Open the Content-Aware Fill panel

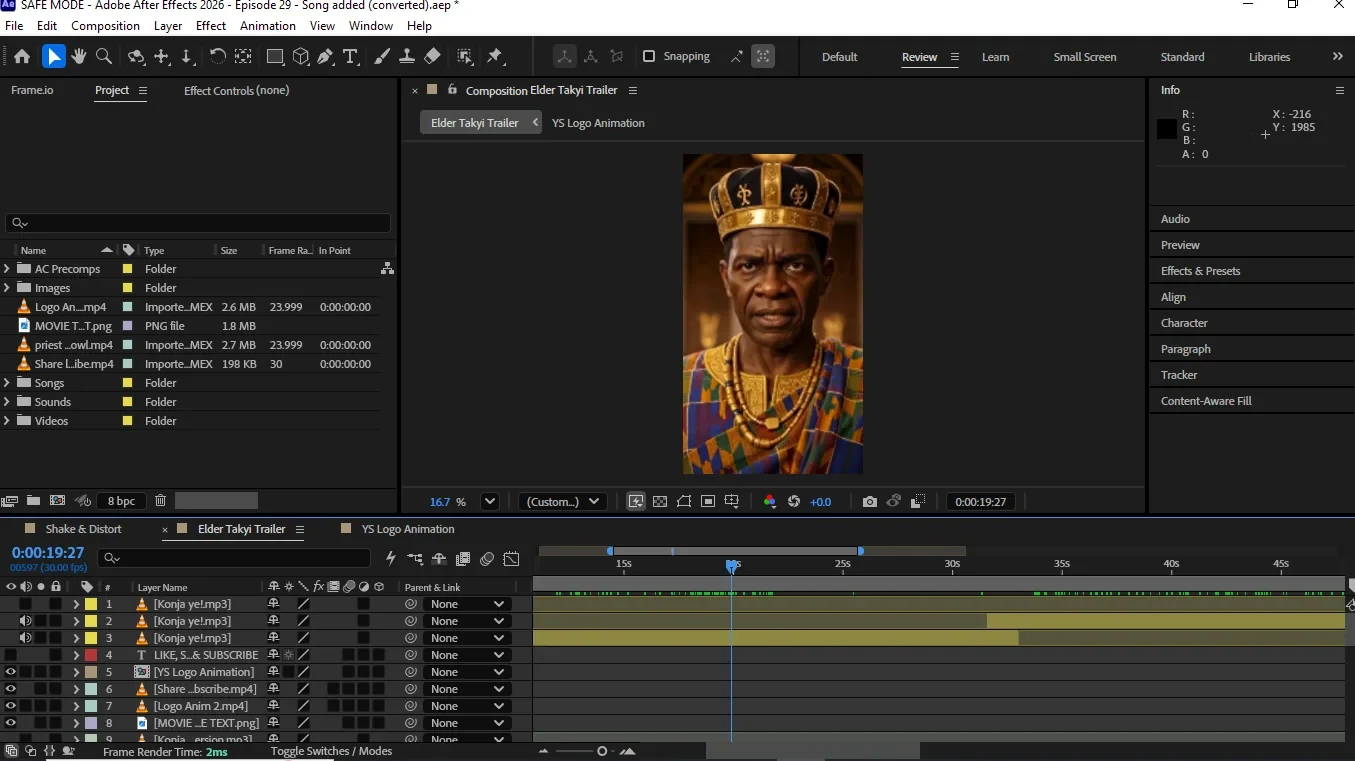coord(1206,401)
